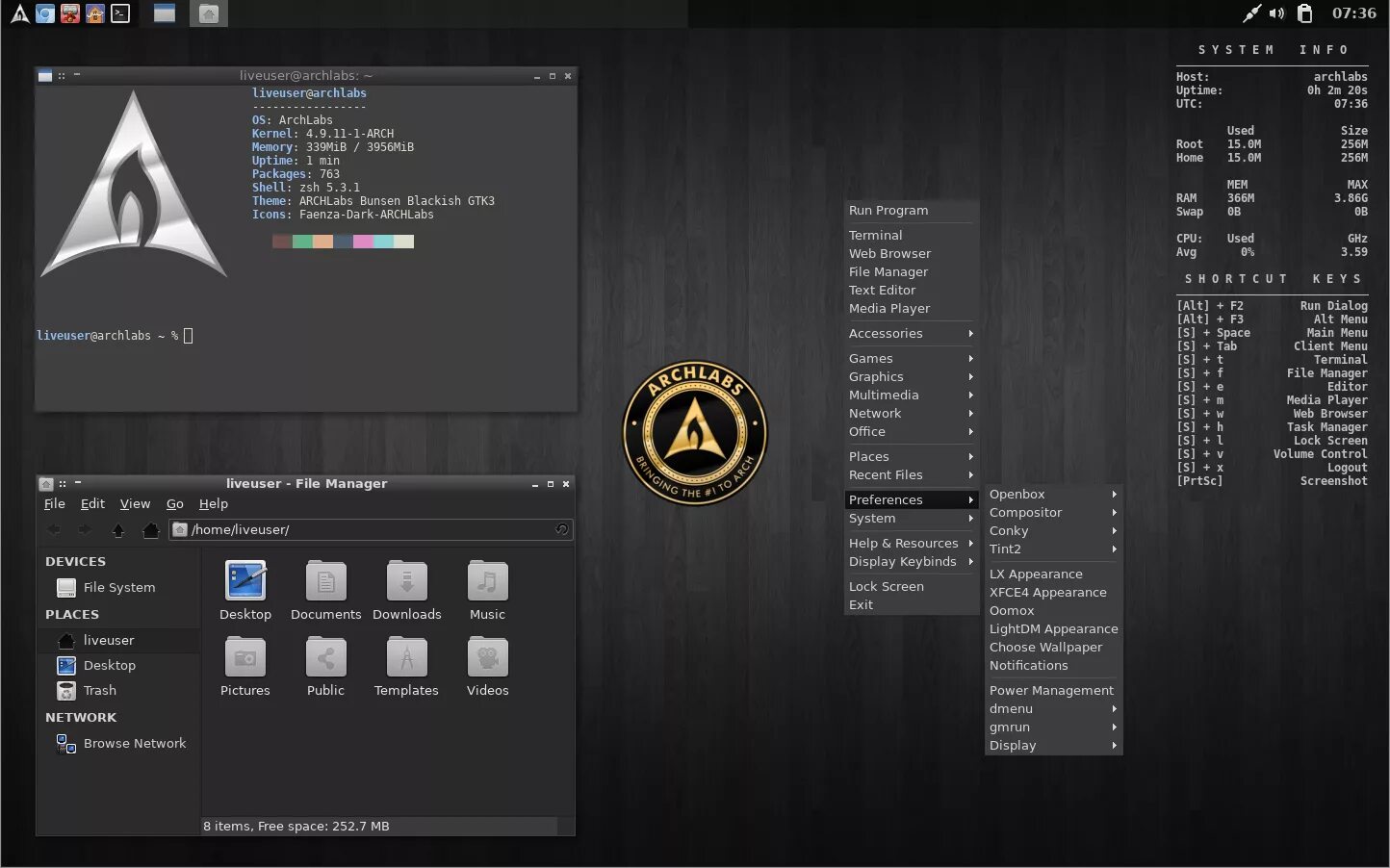Open Browse Network in the sidebar
Viewport: 1390px width, 868px height.
click(118, 743)
